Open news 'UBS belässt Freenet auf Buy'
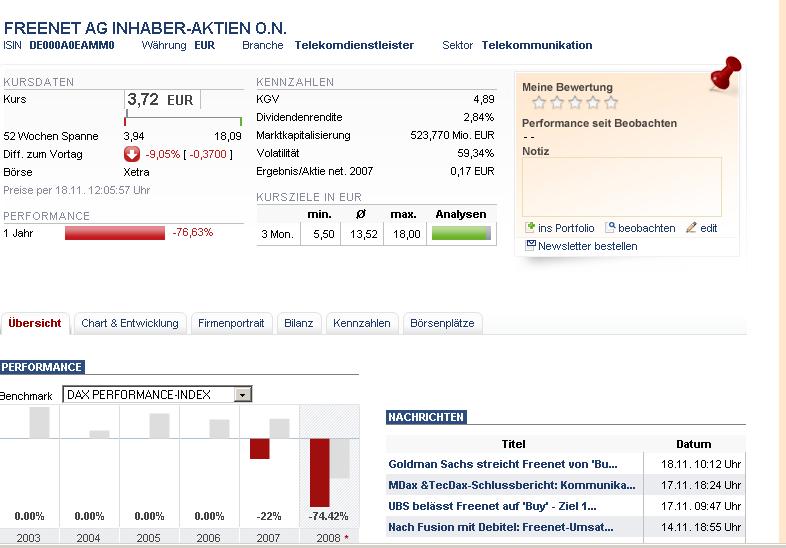Screen dimensions: 786x548 tap(492, 506)
